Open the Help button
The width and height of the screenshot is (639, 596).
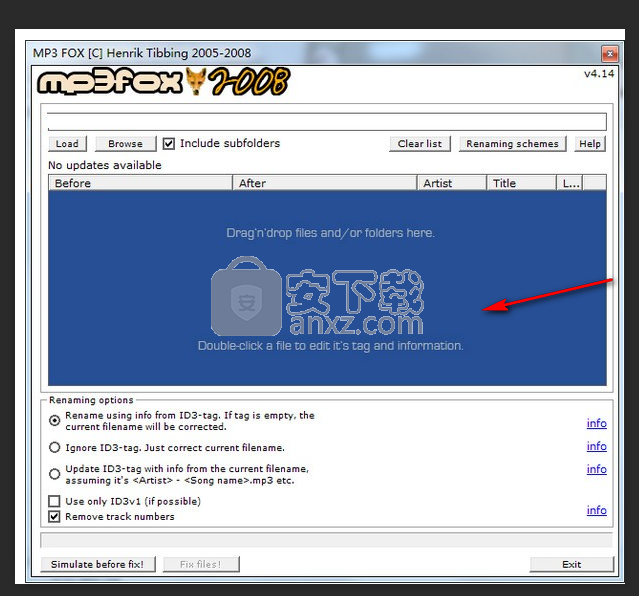point(590,144)
